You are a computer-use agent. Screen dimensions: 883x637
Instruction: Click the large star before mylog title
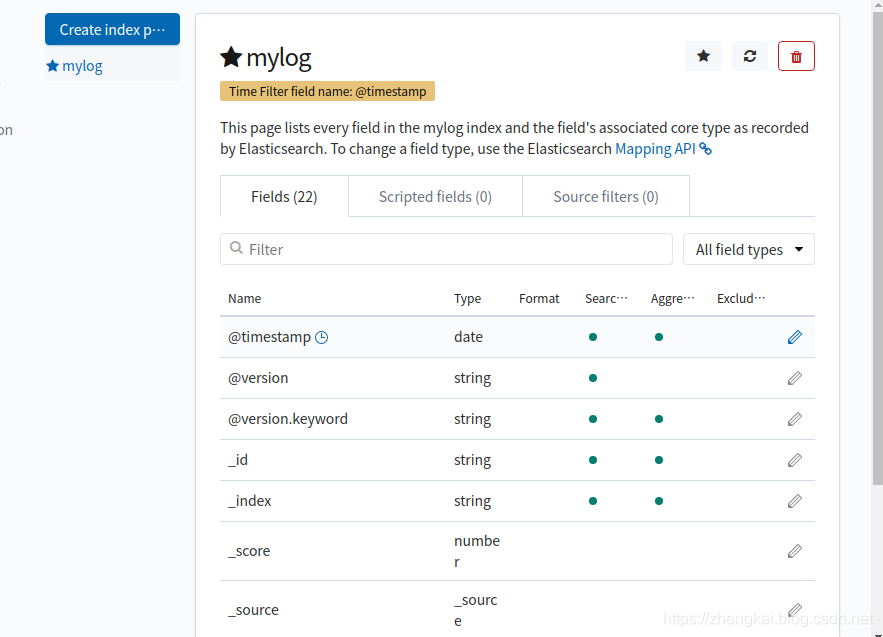pyautogui.click(x=231, y=57)
